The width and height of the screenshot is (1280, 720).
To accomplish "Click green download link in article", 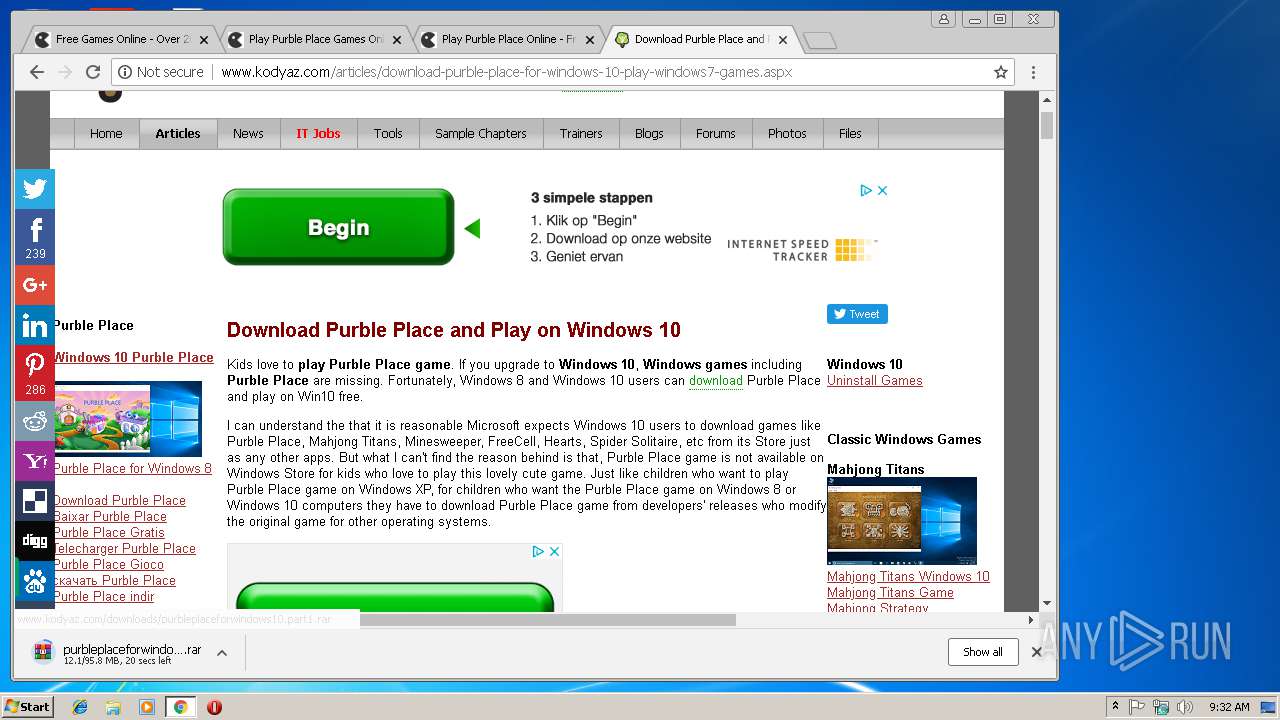I will [x=716, y=380].
